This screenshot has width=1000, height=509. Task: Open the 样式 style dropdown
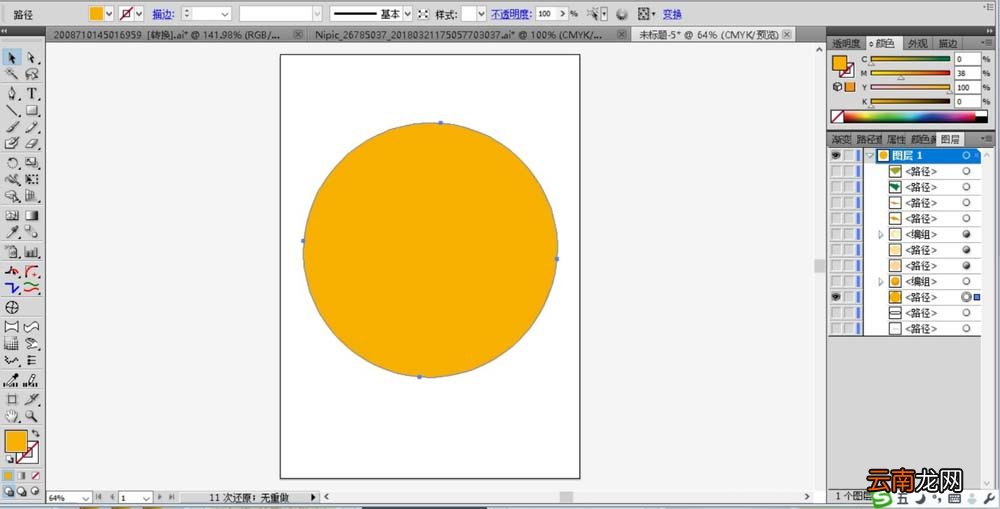[x=481, y=13]
